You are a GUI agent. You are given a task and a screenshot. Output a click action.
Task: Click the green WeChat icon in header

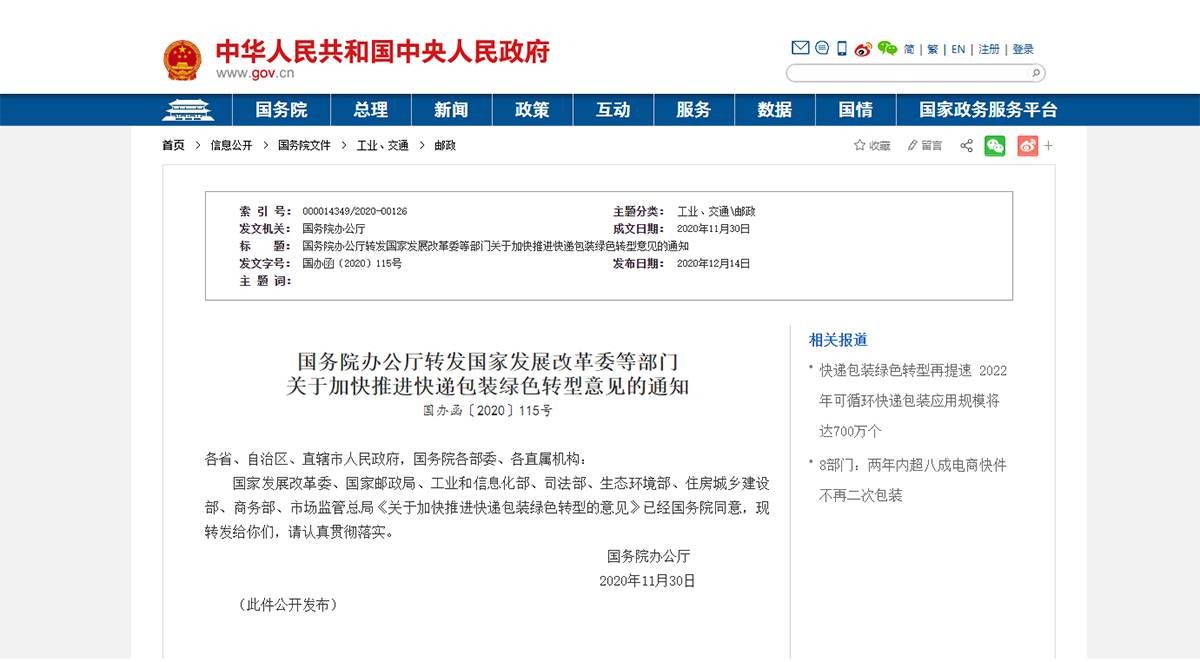coord(887,48)
